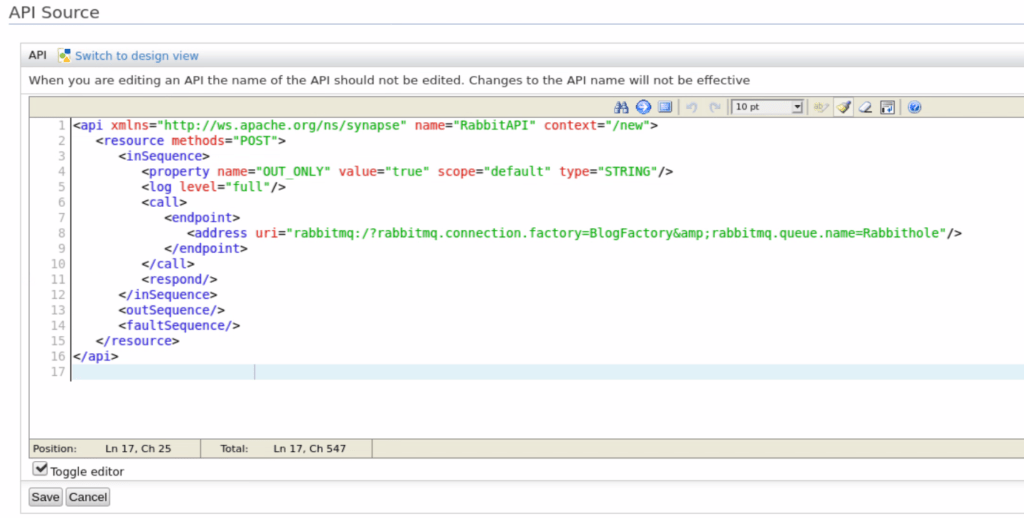Click the log level="full" line
The image size is (1024, 518).
[x=214, y=187]
